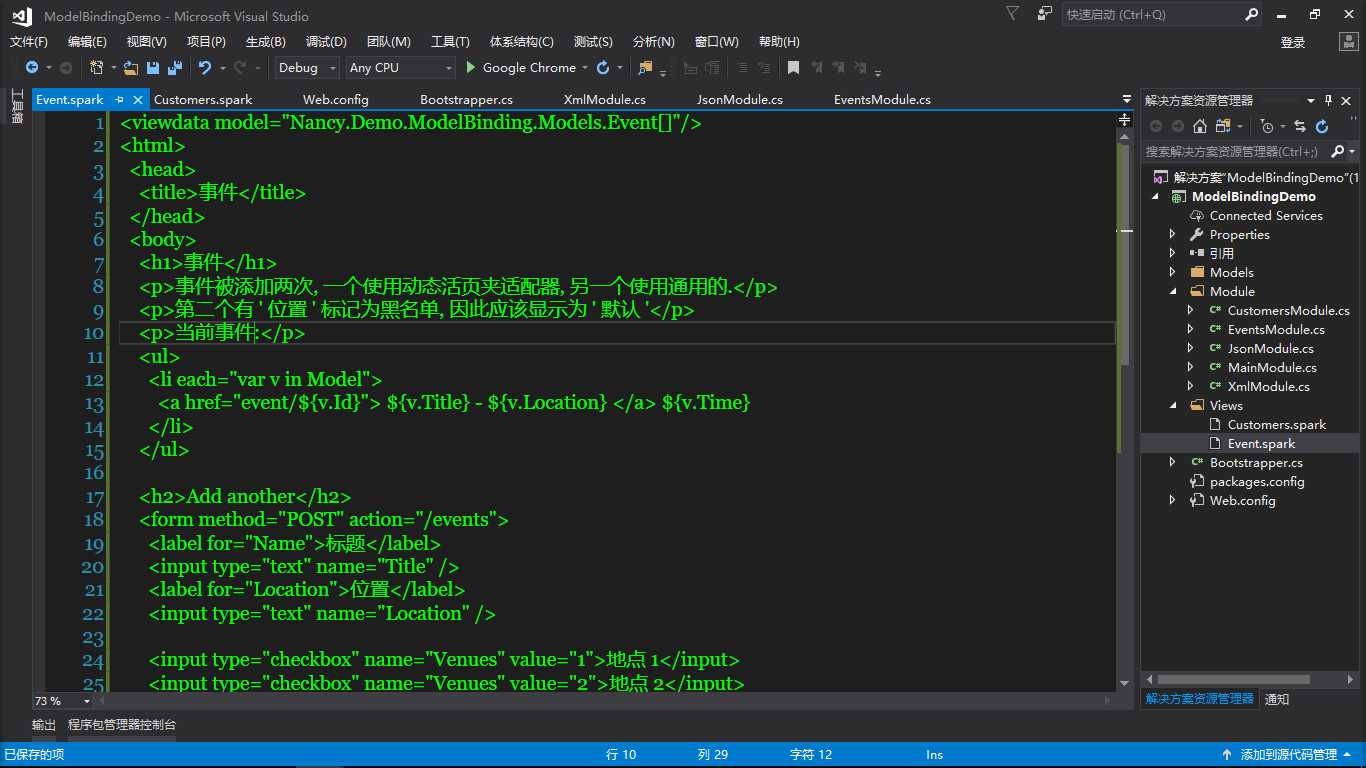Open the 帮助(H) menu
Screen dimensions: 1366x768
click(x=779, y=42)
